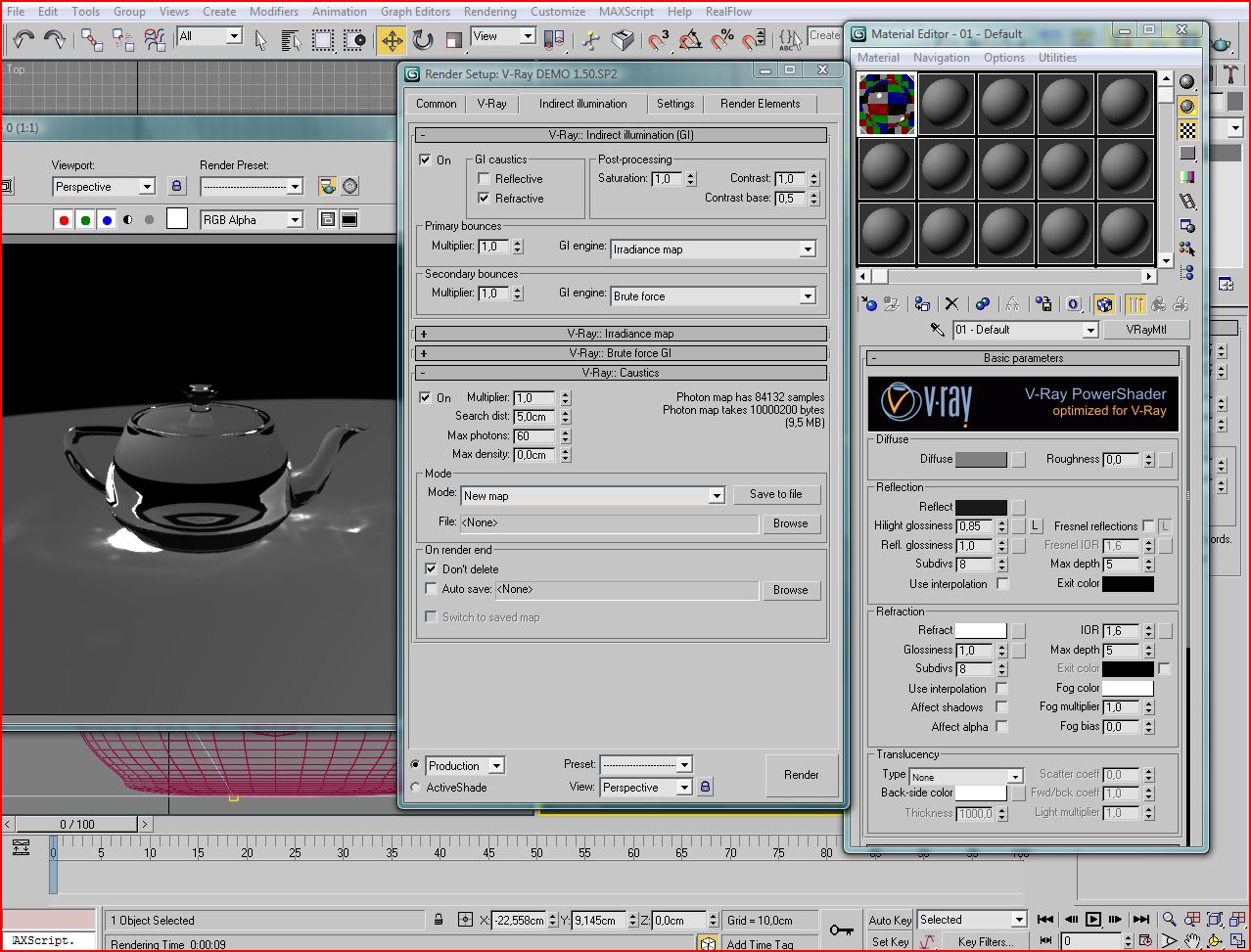Click Reset Map/Mtl X icon
Screen dimensions: 1251x952
pyautogui.click(x=951, y=304)
